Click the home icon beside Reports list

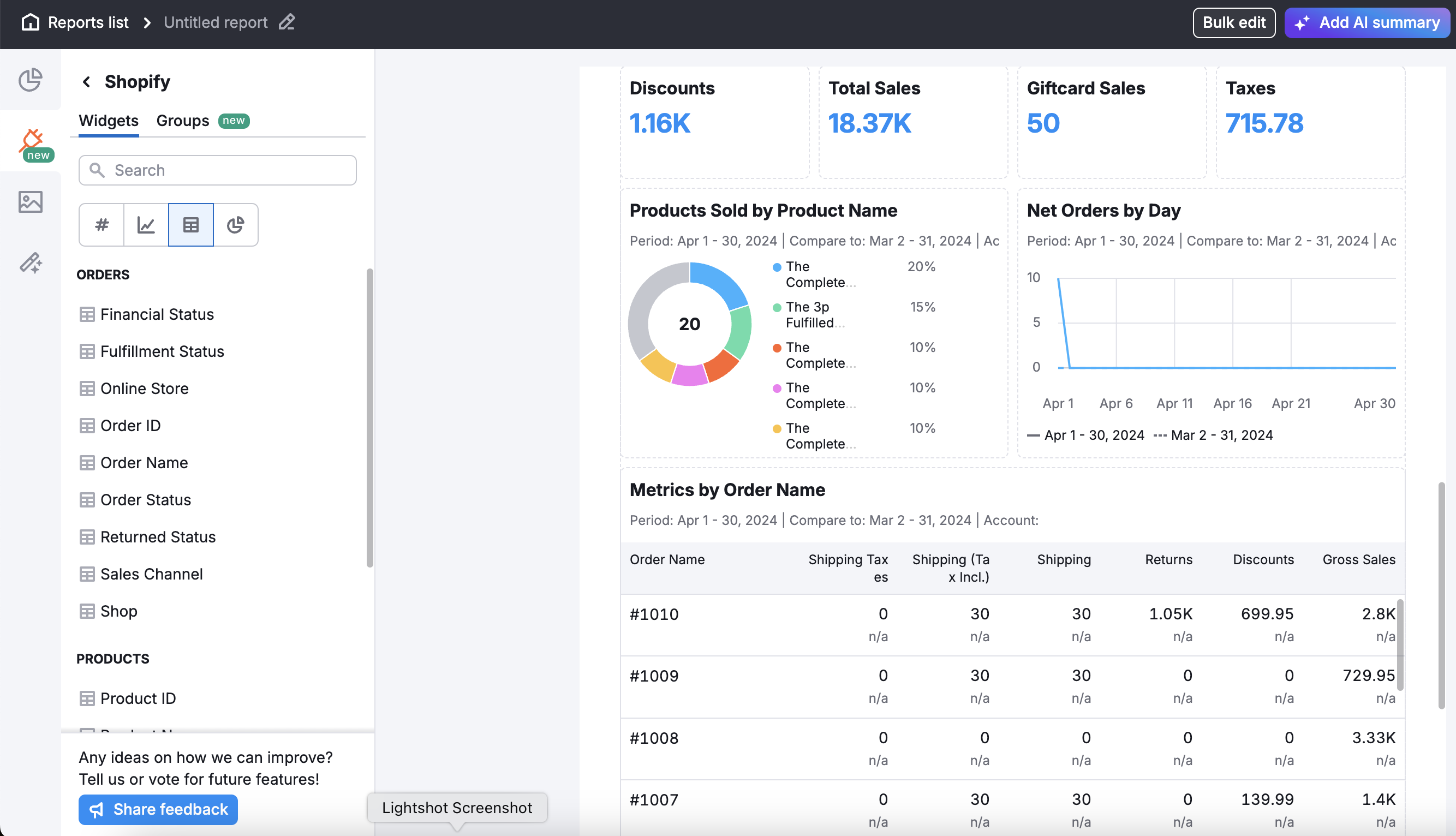pos(30,22)
